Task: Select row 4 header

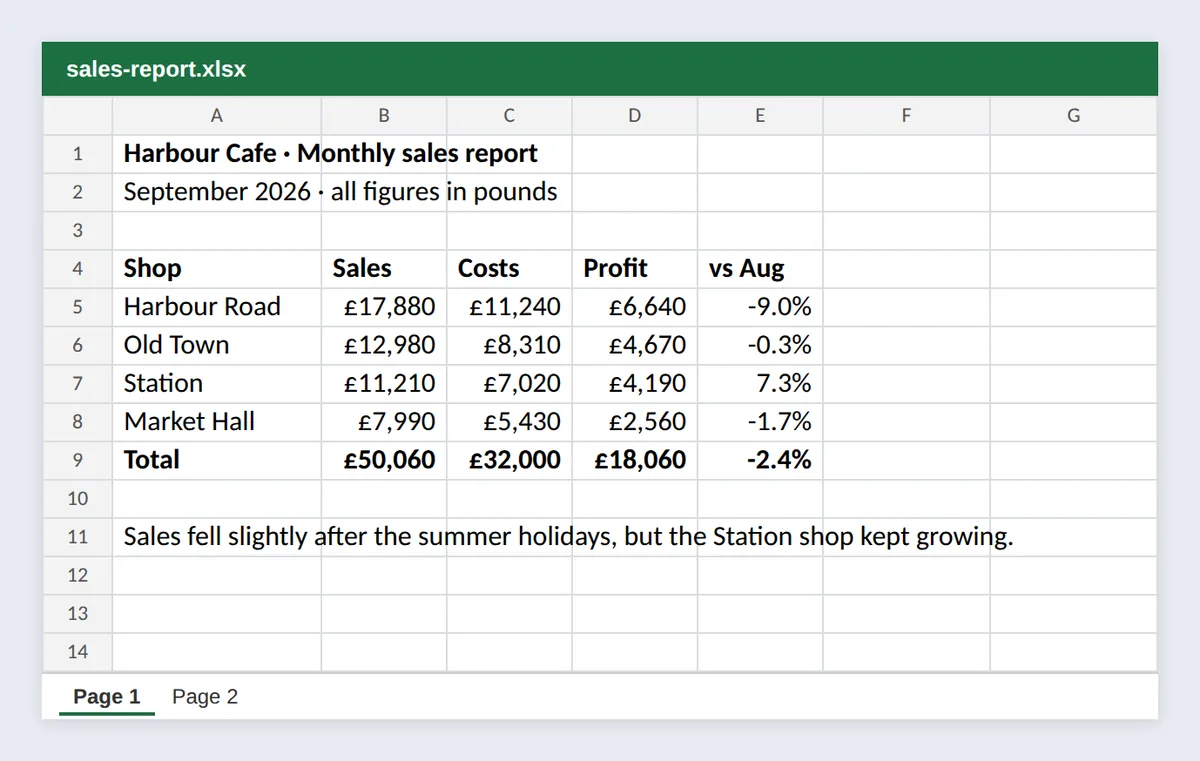Action: click(x=78, y=269)
